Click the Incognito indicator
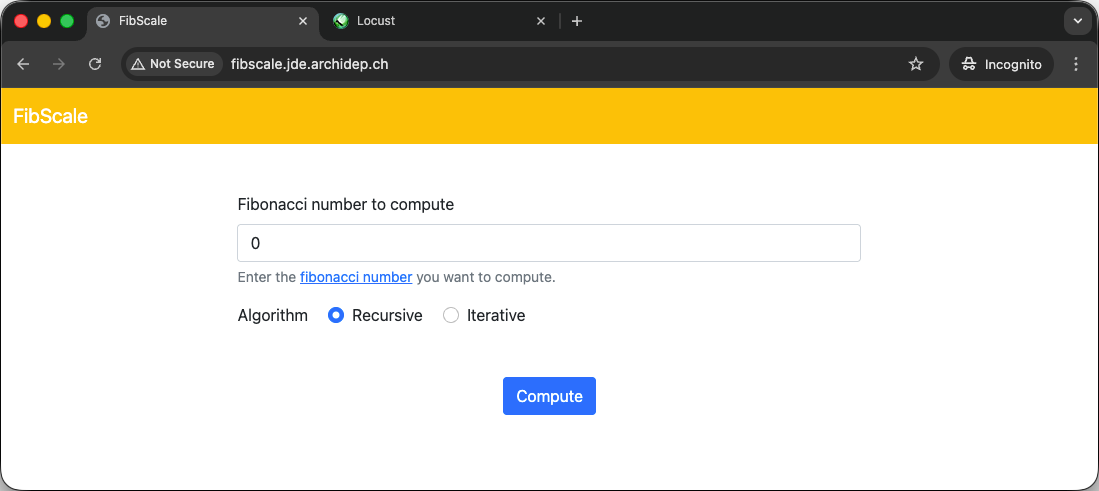 [x=1001, y=64]
